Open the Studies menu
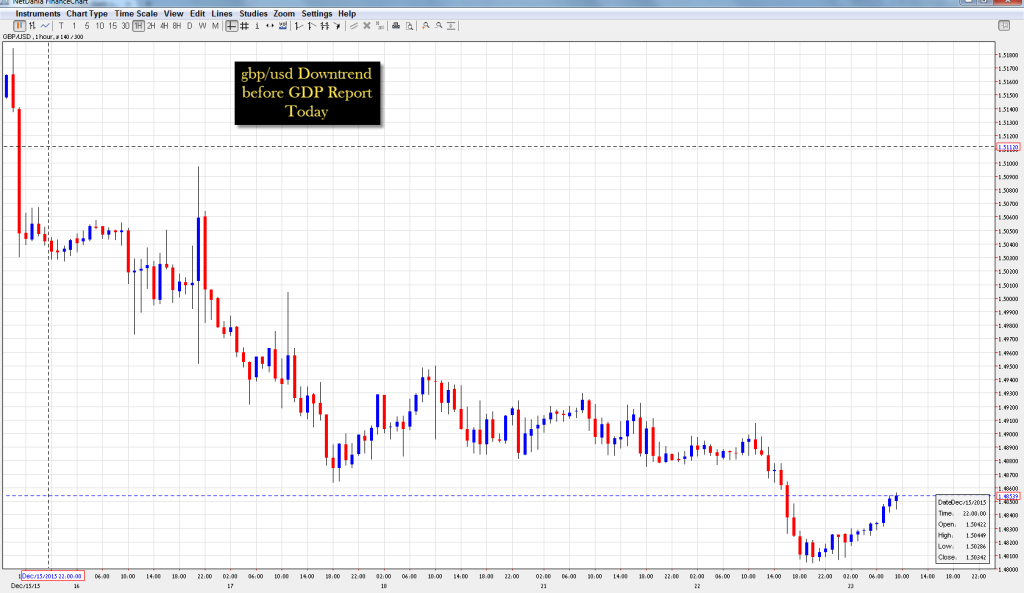Viewport: 1024px width, 593px height. click(x=253, y=14)
